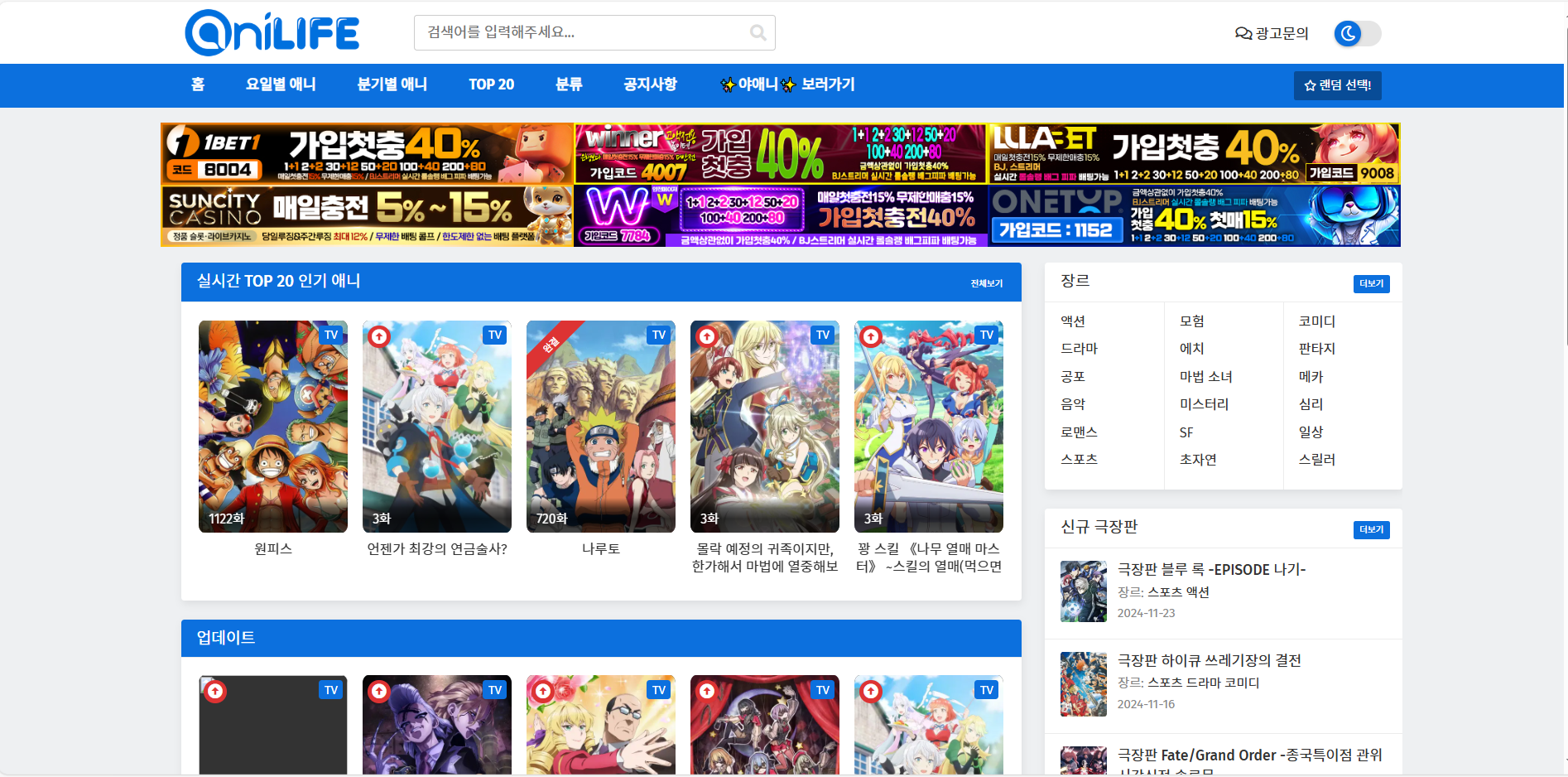This screenshot has height=777, width=1568.
Task: Open the W code 7784 banner
Action: 781,215
